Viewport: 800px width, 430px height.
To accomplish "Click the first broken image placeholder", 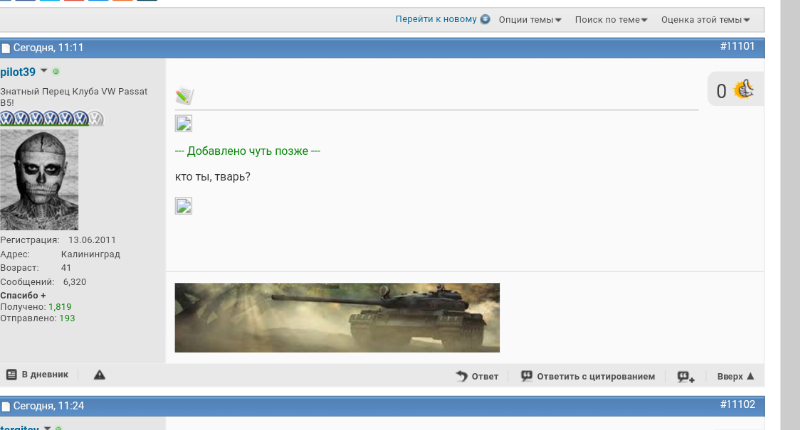I will click(x=183, y=124).
